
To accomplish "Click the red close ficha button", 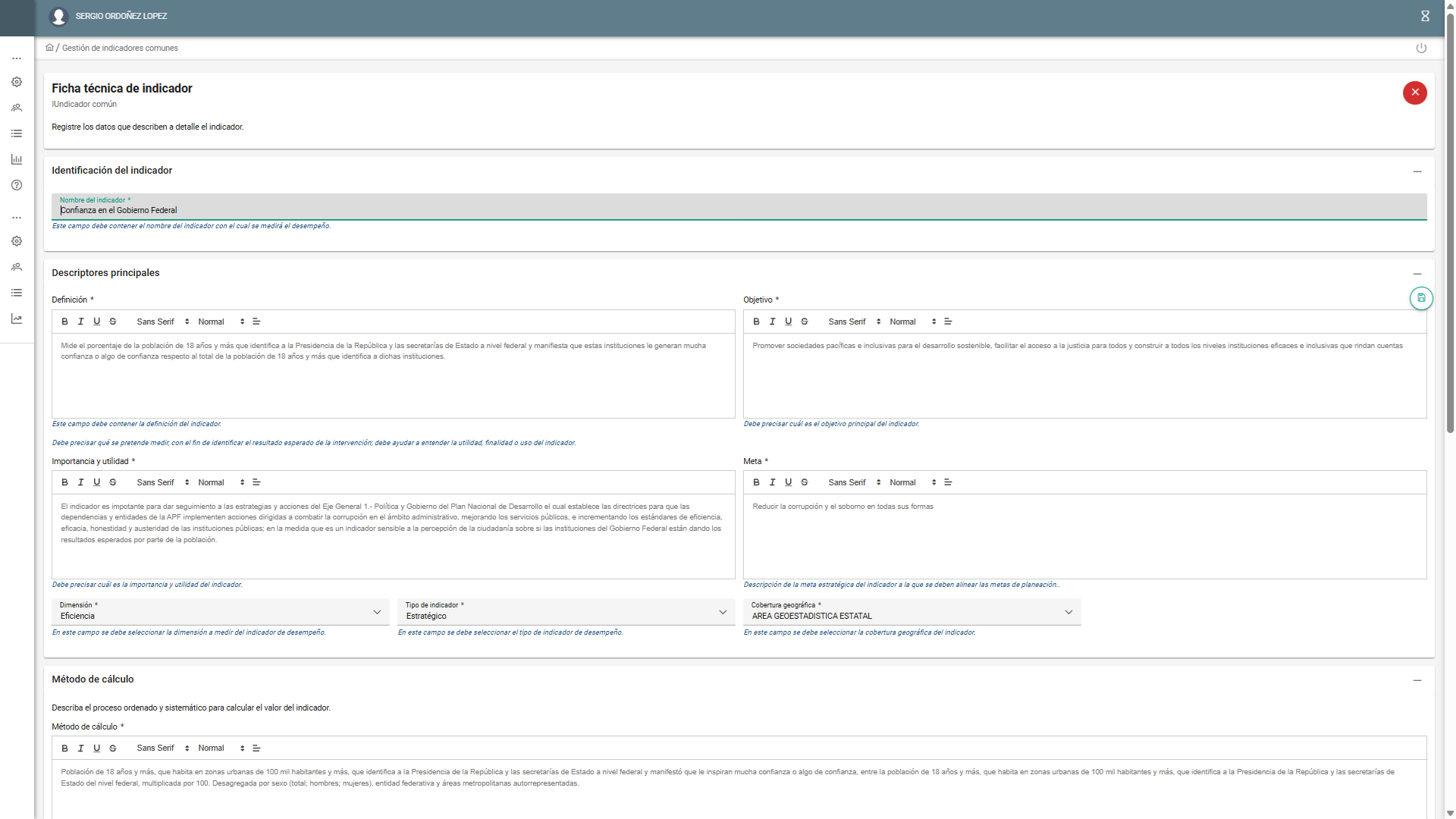I will (x=1414, y=93).
